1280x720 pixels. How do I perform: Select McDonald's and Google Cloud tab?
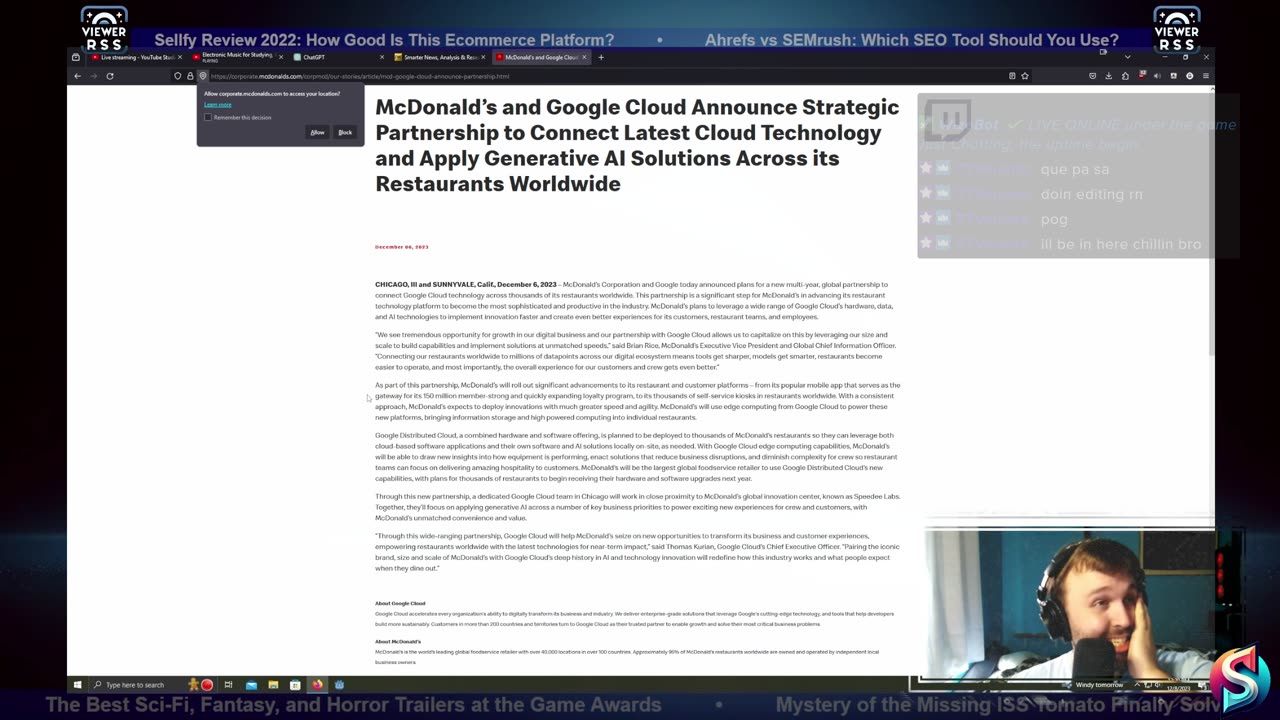click(x=541, y=57)
